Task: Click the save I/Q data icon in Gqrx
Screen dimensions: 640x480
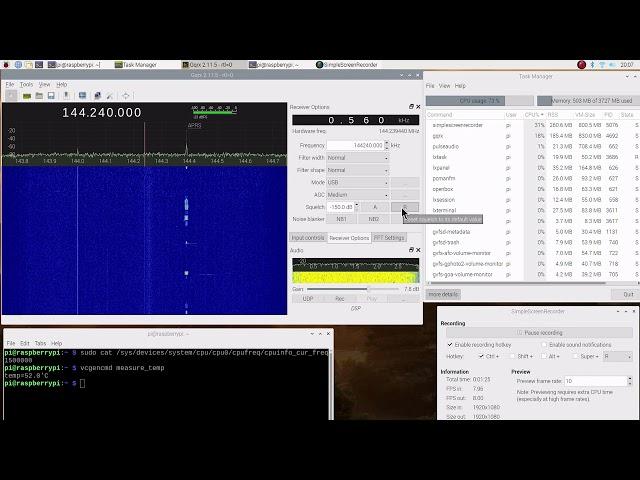Action: (x=66, y=96)
